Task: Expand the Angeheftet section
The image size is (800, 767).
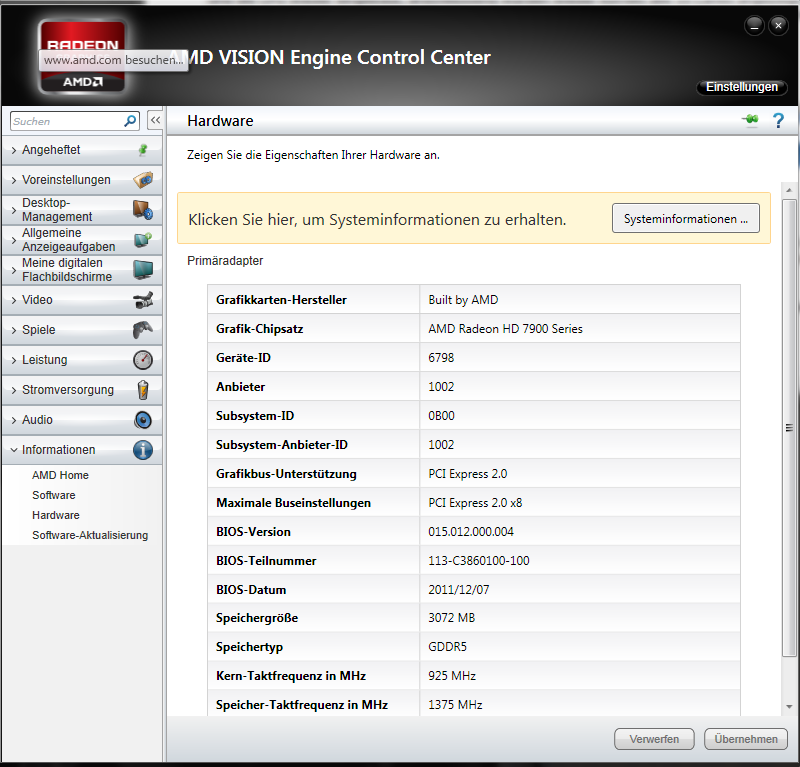Action: coord(14,150)
